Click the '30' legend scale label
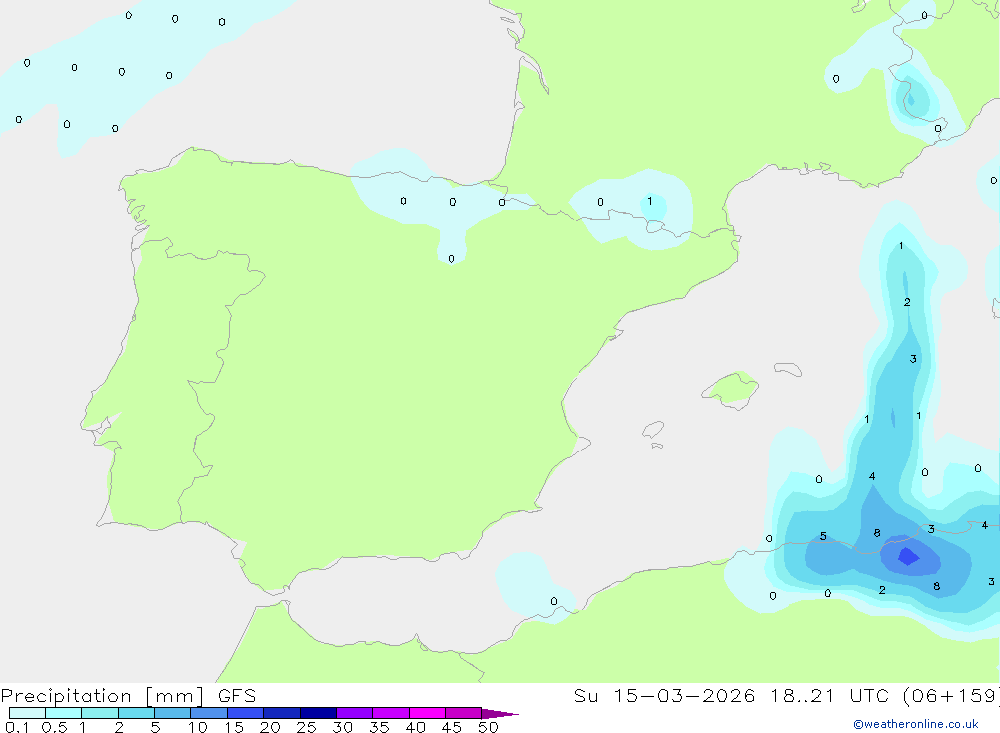The image size is (1000, 733). pos(342,727)
